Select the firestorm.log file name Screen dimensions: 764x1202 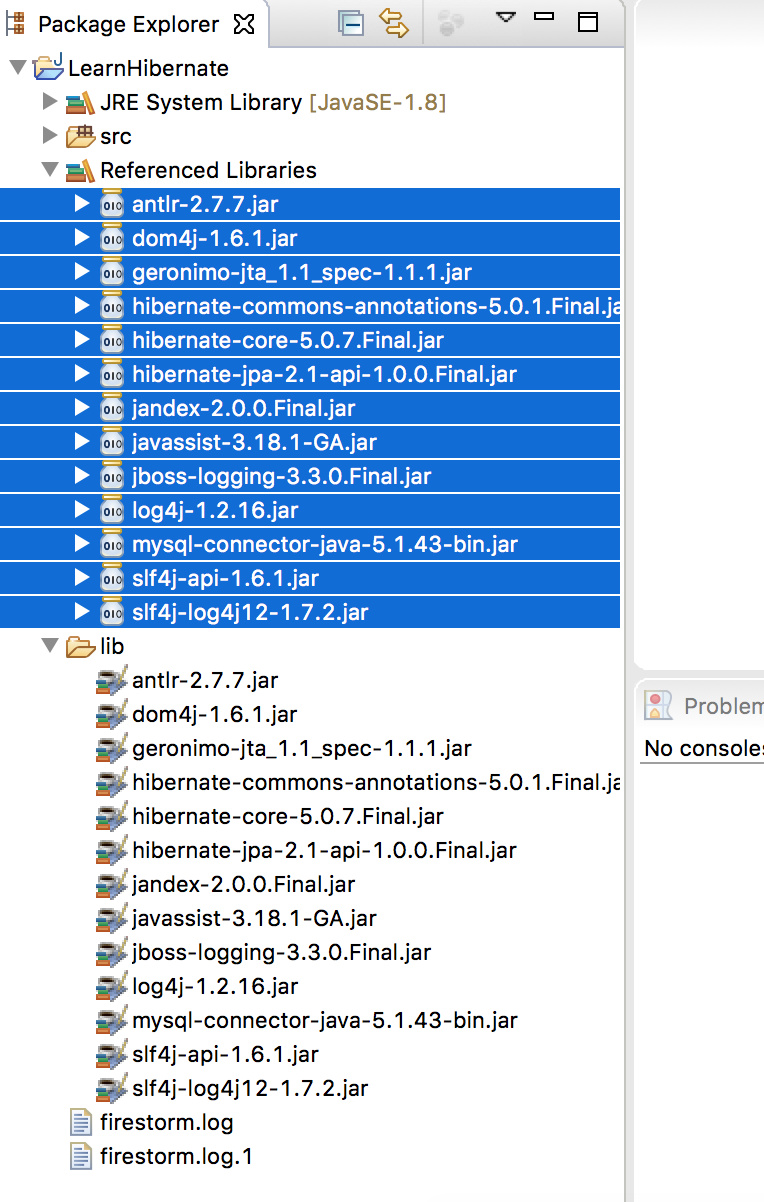(x=167, y=1123)
